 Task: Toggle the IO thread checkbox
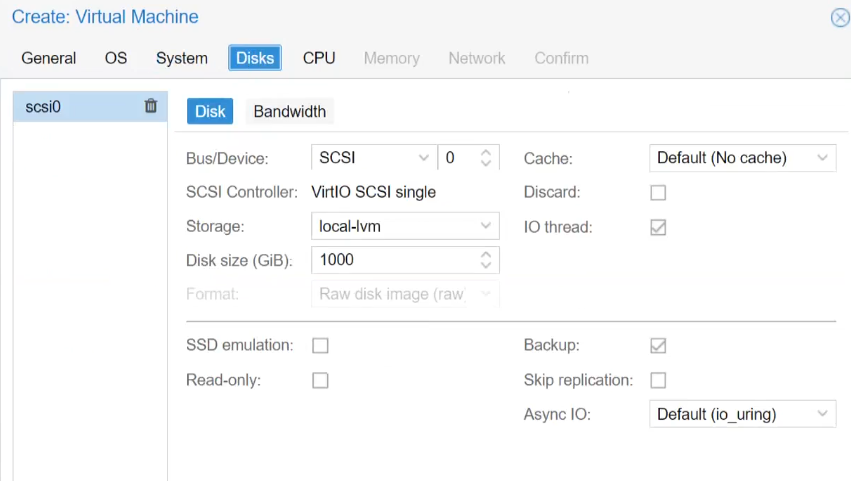658,227
